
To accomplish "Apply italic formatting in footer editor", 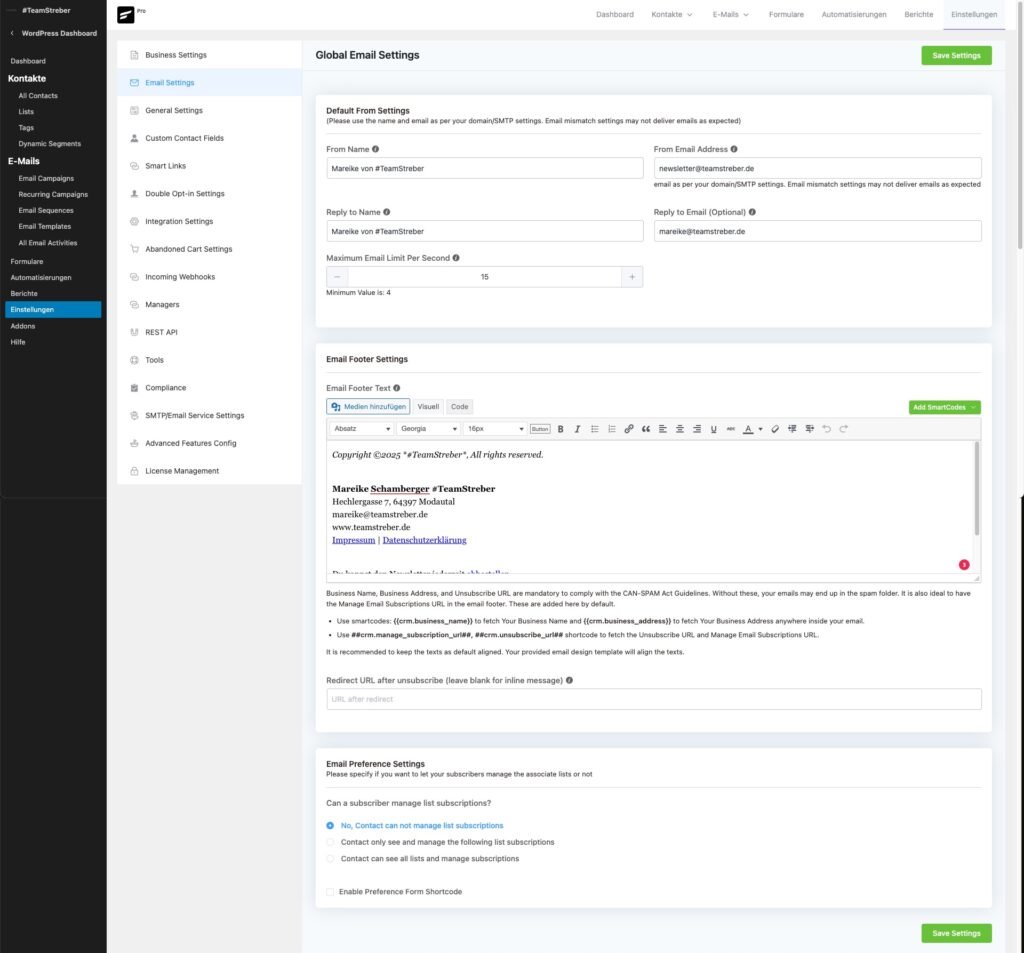I will 577,429.
